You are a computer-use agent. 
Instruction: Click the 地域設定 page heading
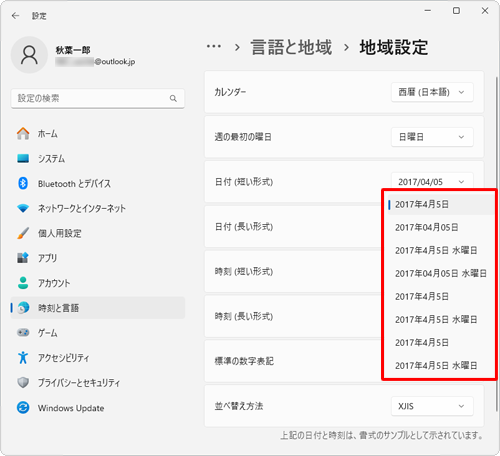pos(394,47)
